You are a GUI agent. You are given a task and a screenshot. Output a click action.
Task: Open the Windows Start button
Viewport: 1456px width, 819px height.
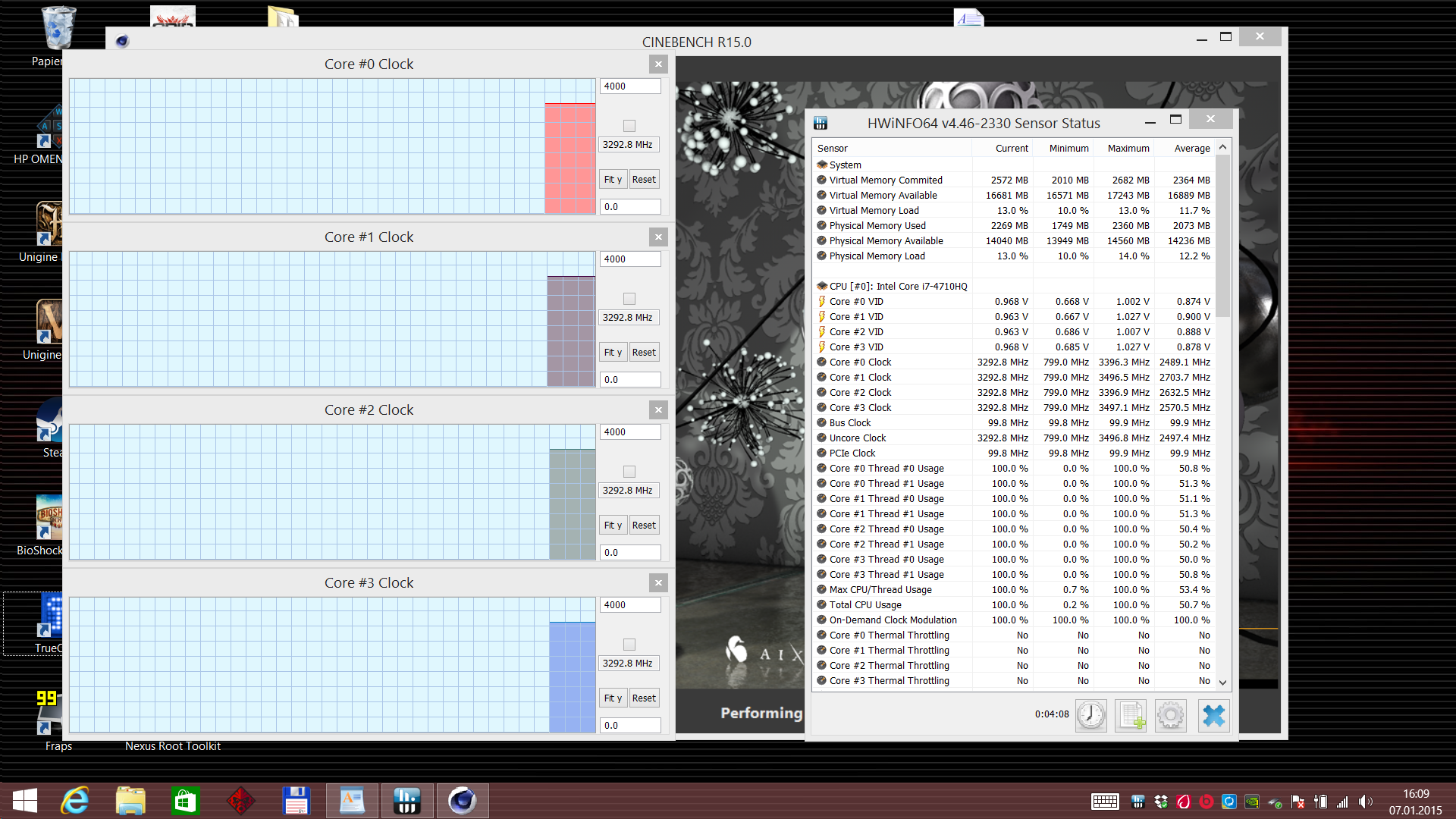[x=25, y=801]
